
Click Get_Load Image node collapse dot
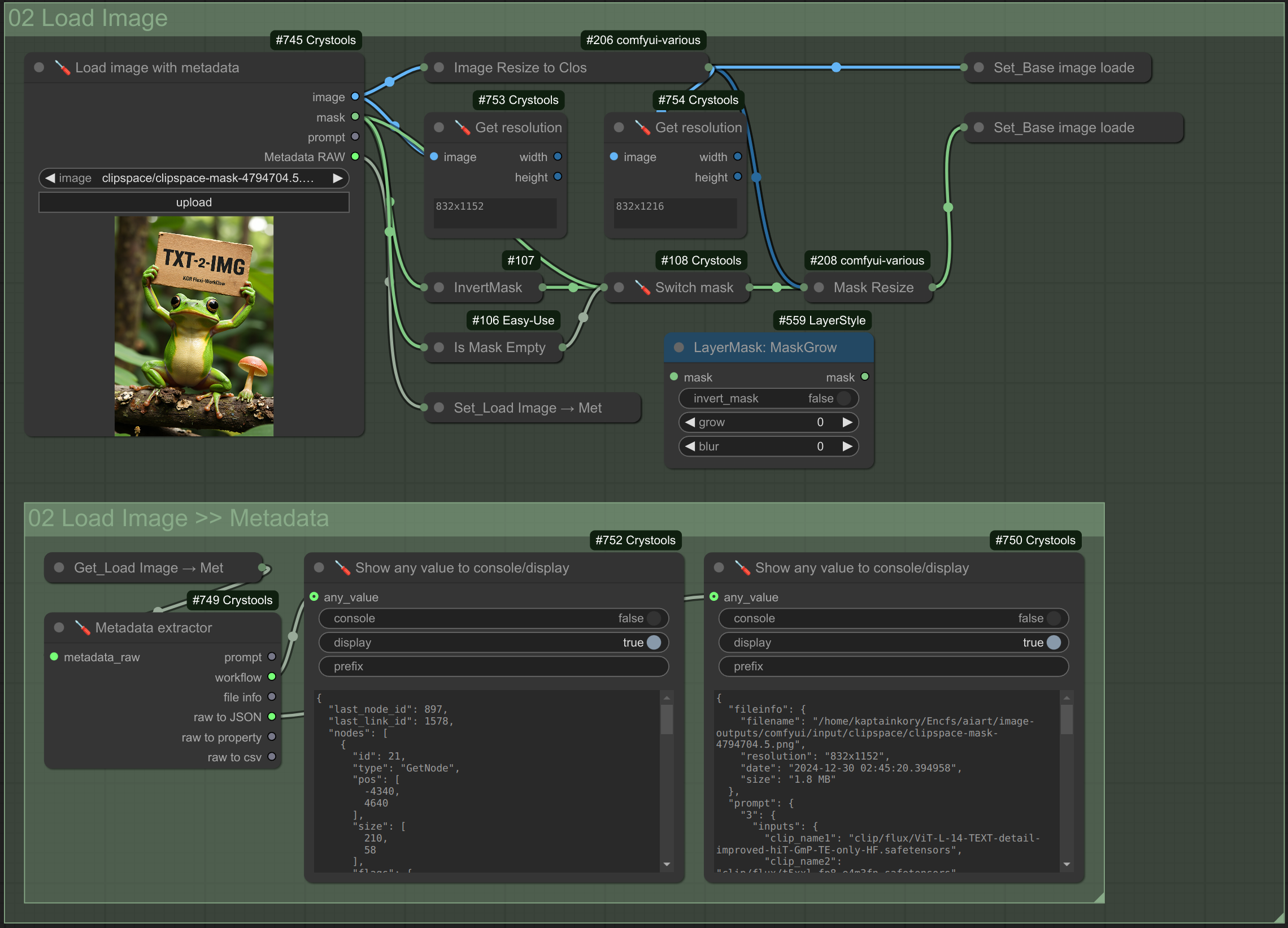pos(59,568)
